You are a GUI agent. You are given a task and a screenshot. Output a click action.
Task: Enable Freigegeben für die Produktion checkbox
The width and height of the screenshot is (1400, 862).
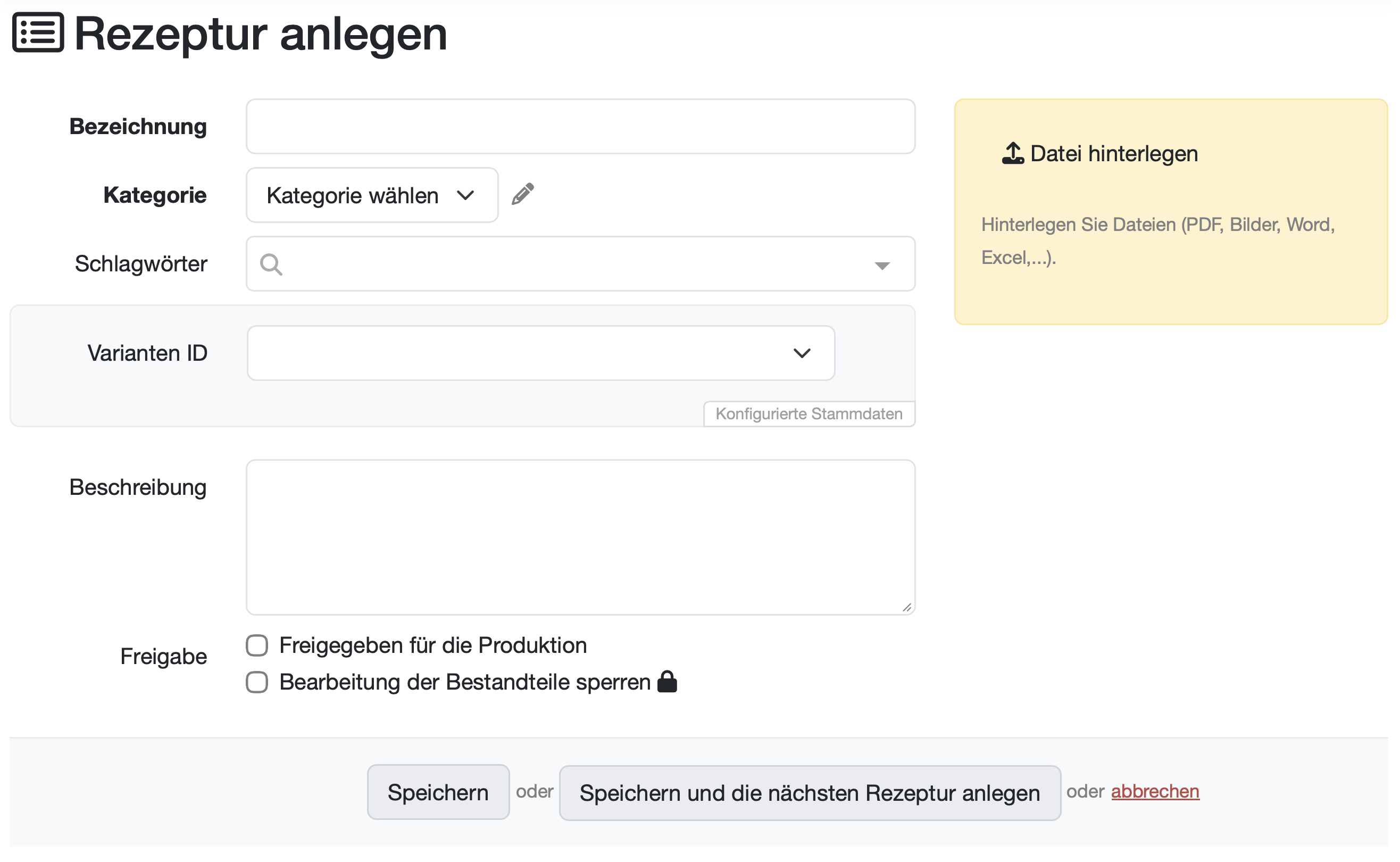pyautogui.click(x=257, y=645)
